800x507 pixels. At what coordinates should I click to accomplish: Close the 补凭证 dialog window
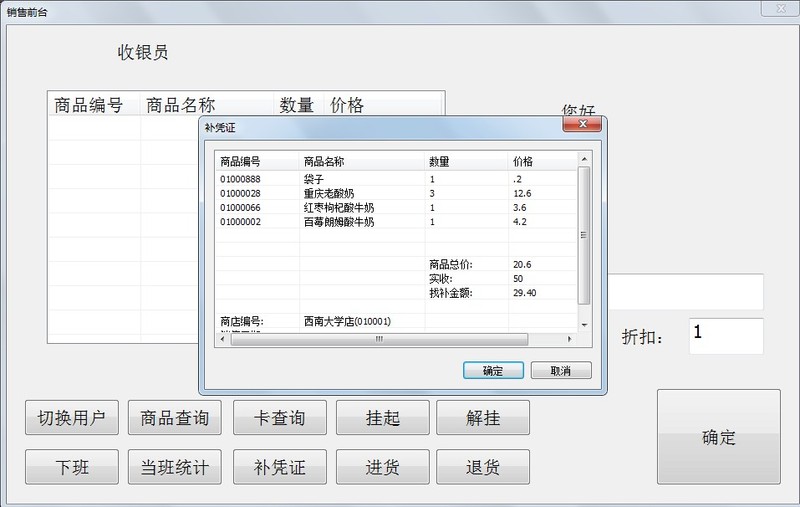[x=582, y=124]
